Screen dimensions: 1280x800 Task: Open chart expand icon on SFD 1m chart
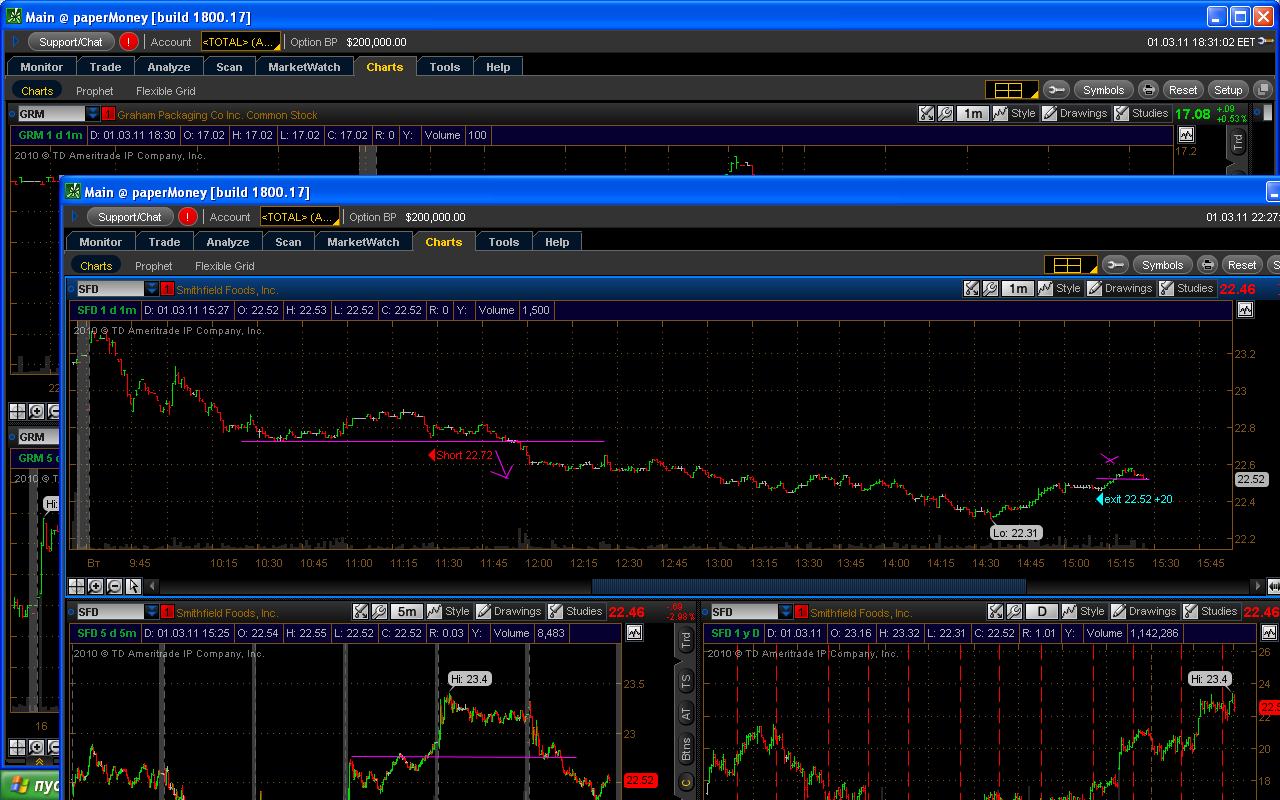tap(971, 288)
